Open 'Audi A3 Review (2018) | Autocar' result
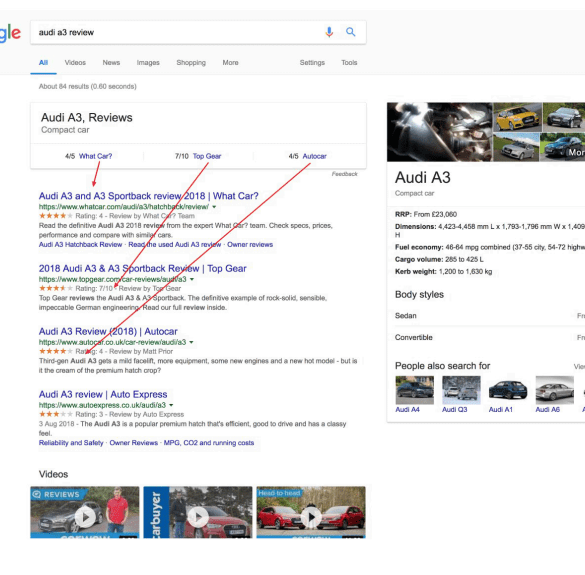This screenshot has height=575, width=585. 108,331
